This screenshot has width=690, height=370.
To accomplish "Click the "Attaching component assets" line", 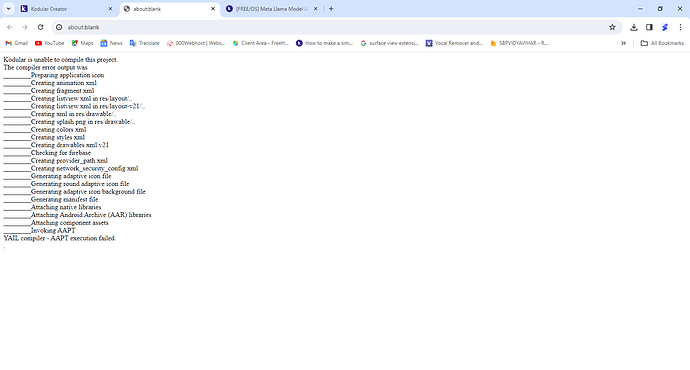I will click(x=70, y=223).
